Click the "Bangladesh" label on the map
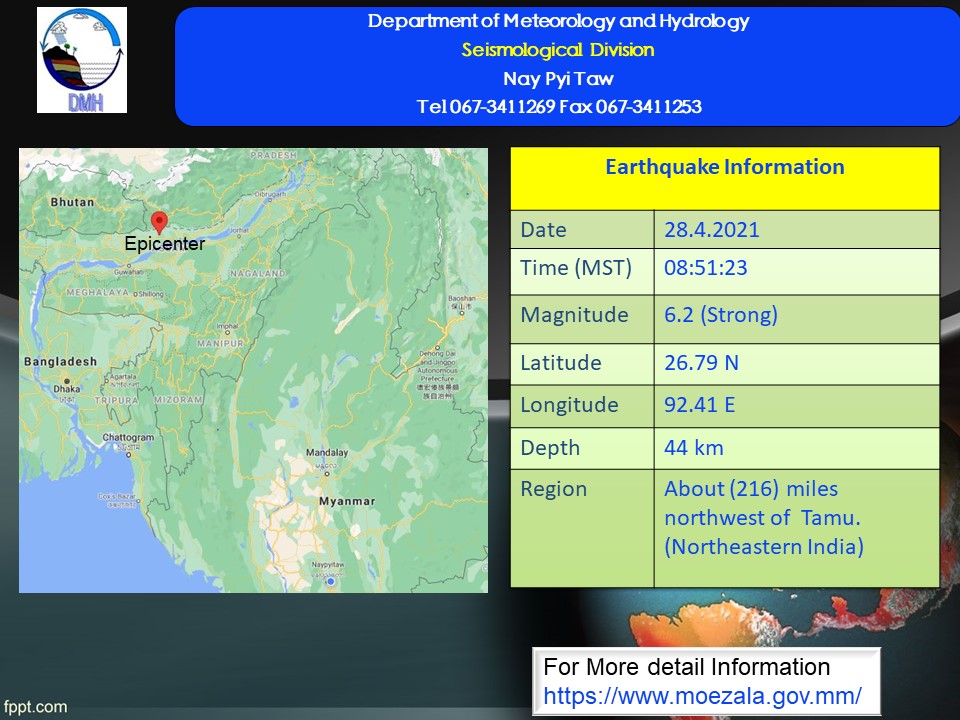This screenshot has width=960, height=720. tap(61, 362)
